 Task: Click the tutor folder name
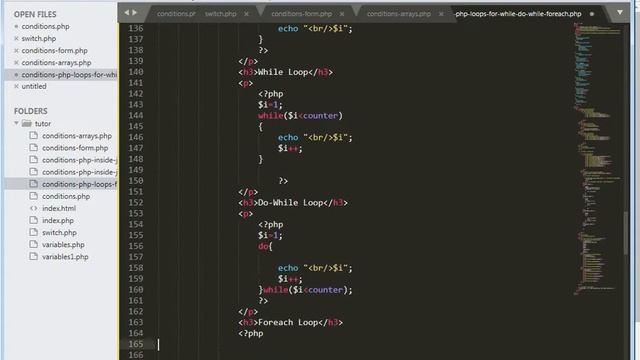42,123
